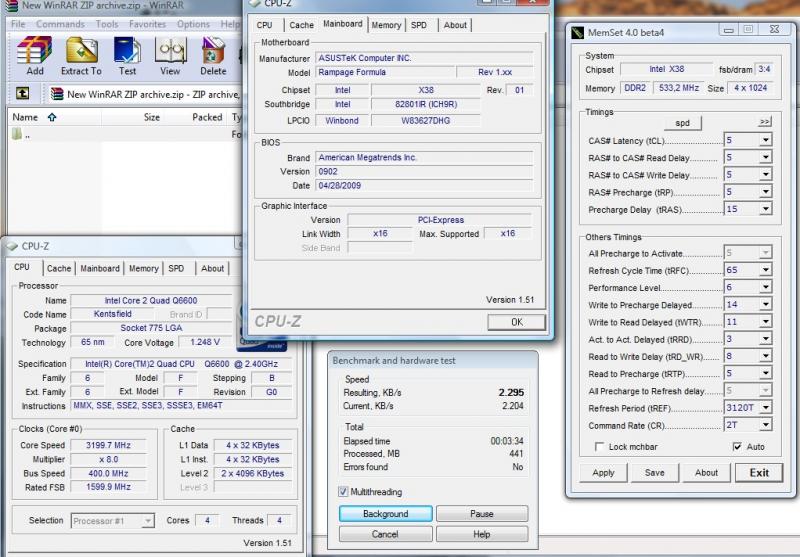
Task: Click Help in the benchmark dialog
Action: 482,534
